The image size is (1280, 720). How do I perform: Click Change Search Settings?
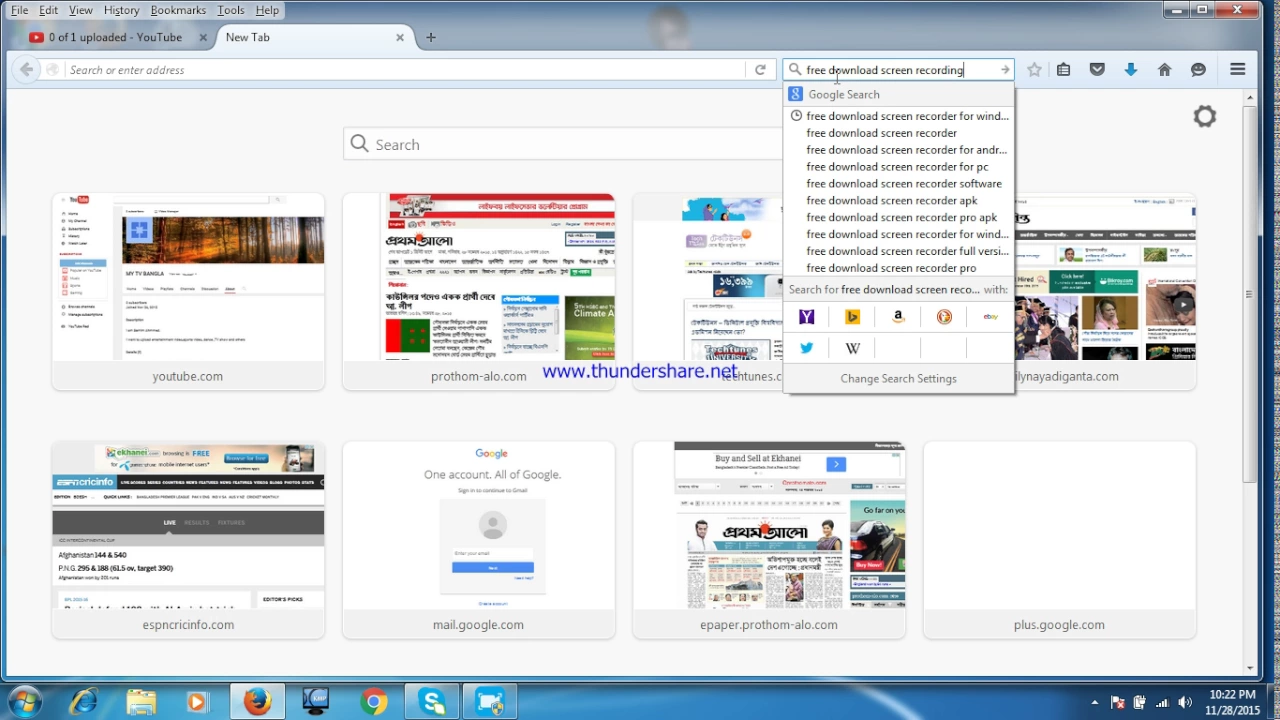[899, 378]
